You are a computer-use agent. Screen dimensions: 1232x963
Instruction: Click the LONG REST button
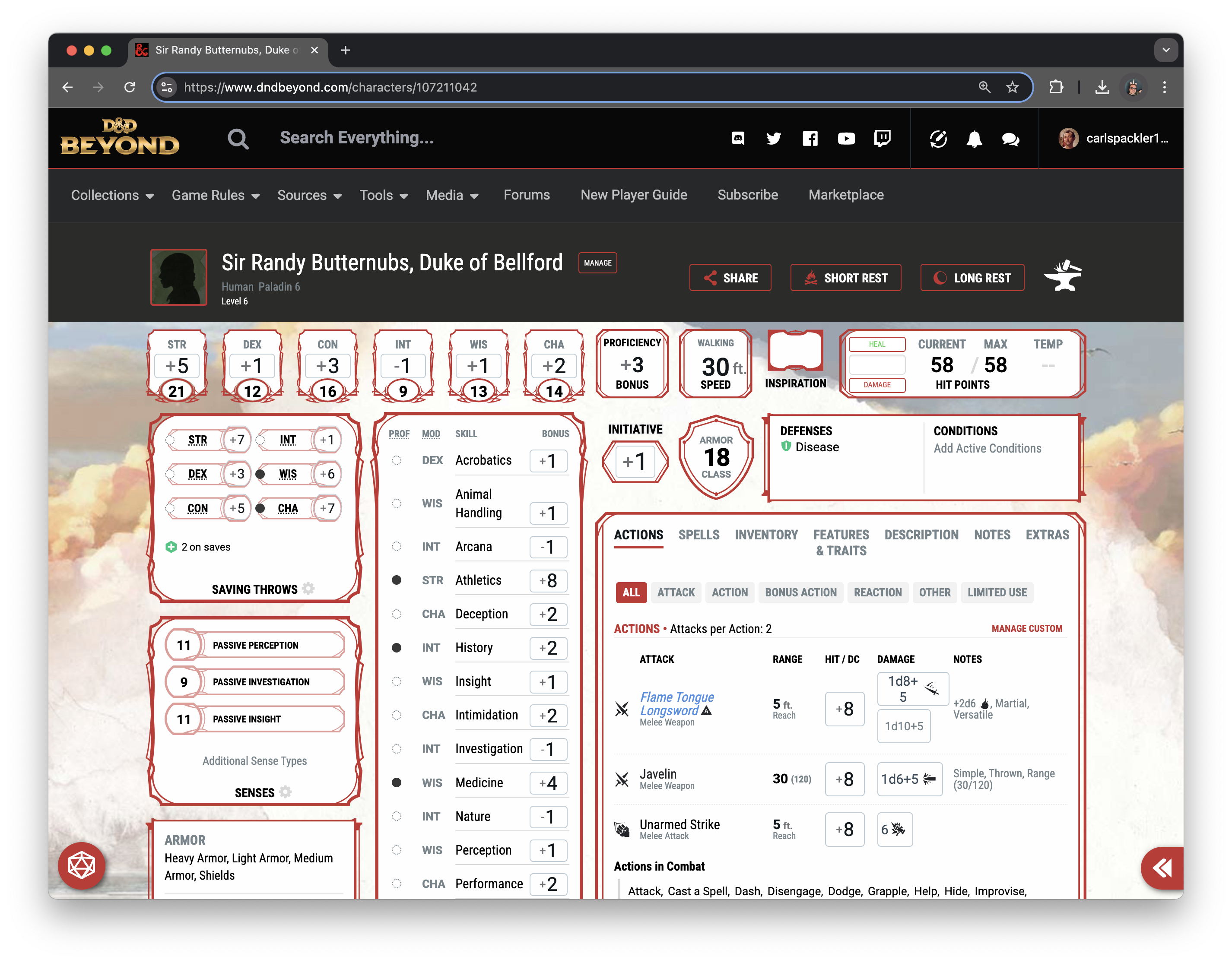(x=972, y=277)
